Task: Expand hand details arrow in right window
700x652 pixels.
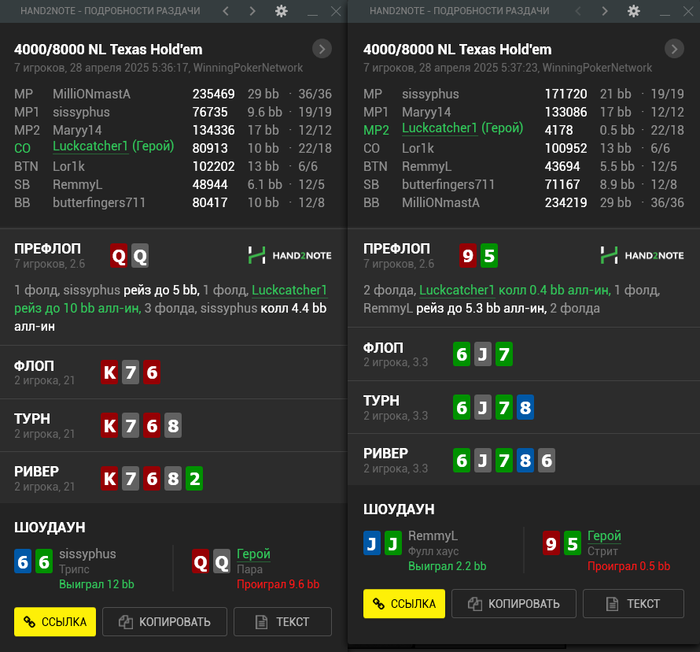Action: point(674,49)
